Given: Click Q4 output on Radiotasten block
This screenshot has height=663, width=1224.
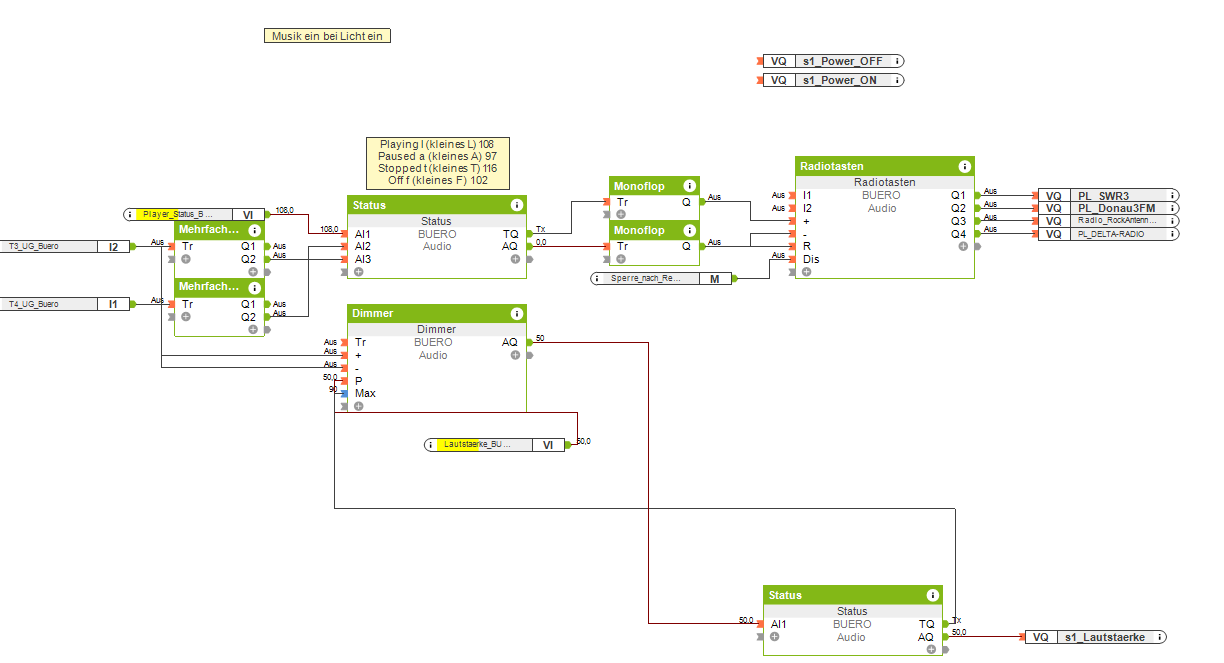Looking at the screenshot, I should (958, 234).
